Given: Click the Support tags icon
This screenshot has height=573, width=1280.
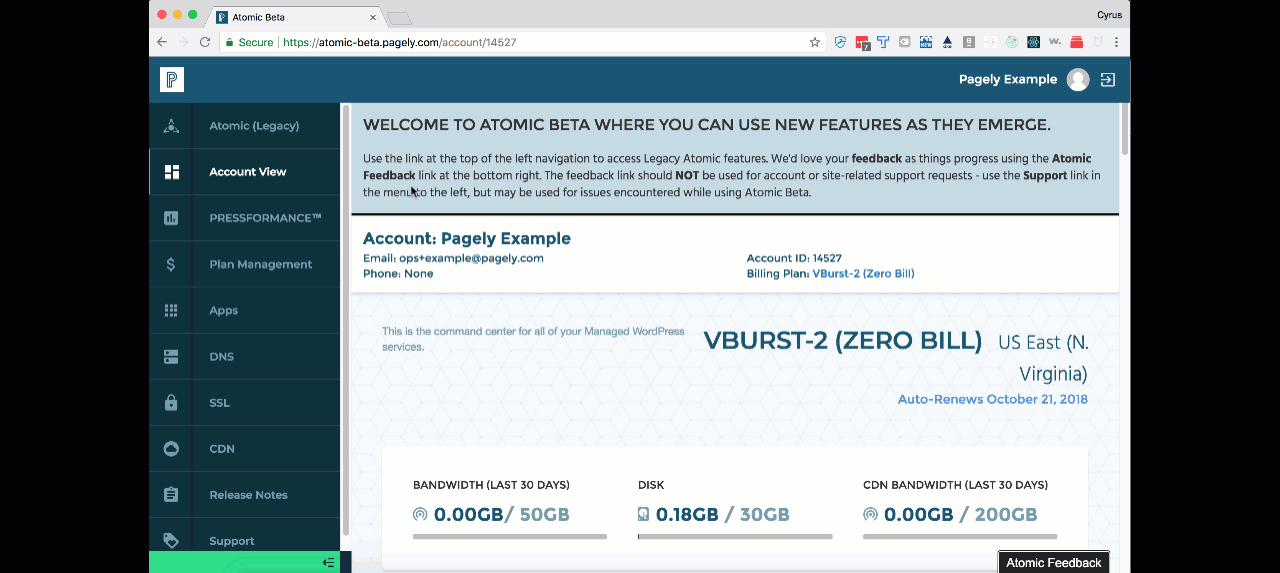Looking at the screenshot, I should click(171, 541).
